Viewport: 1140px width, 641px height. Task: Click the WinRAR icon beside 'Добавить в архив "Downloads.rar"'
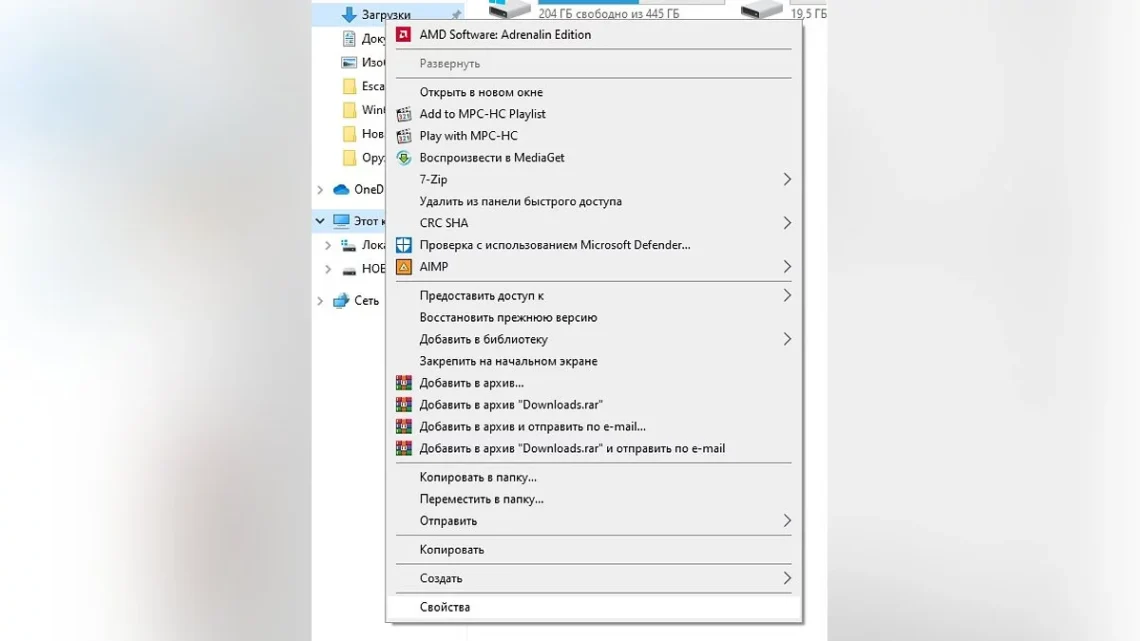[x=404, y=404]
